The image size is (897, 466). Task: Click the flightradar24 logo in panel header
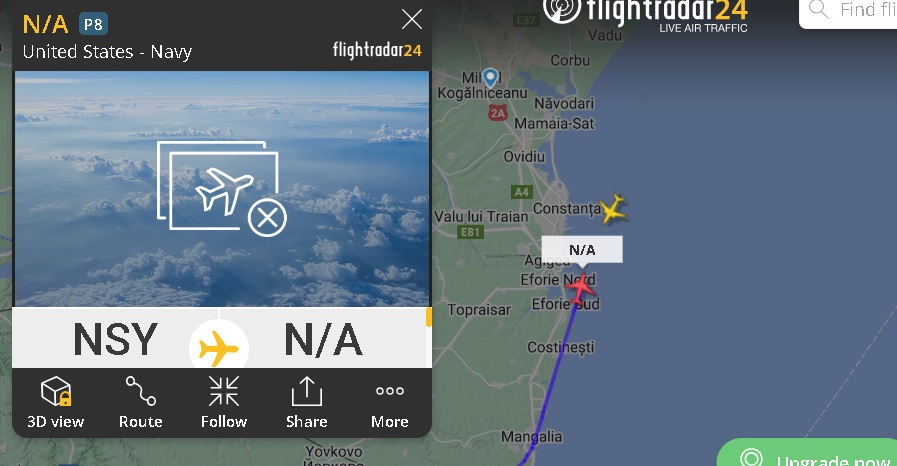coord(378,50)
